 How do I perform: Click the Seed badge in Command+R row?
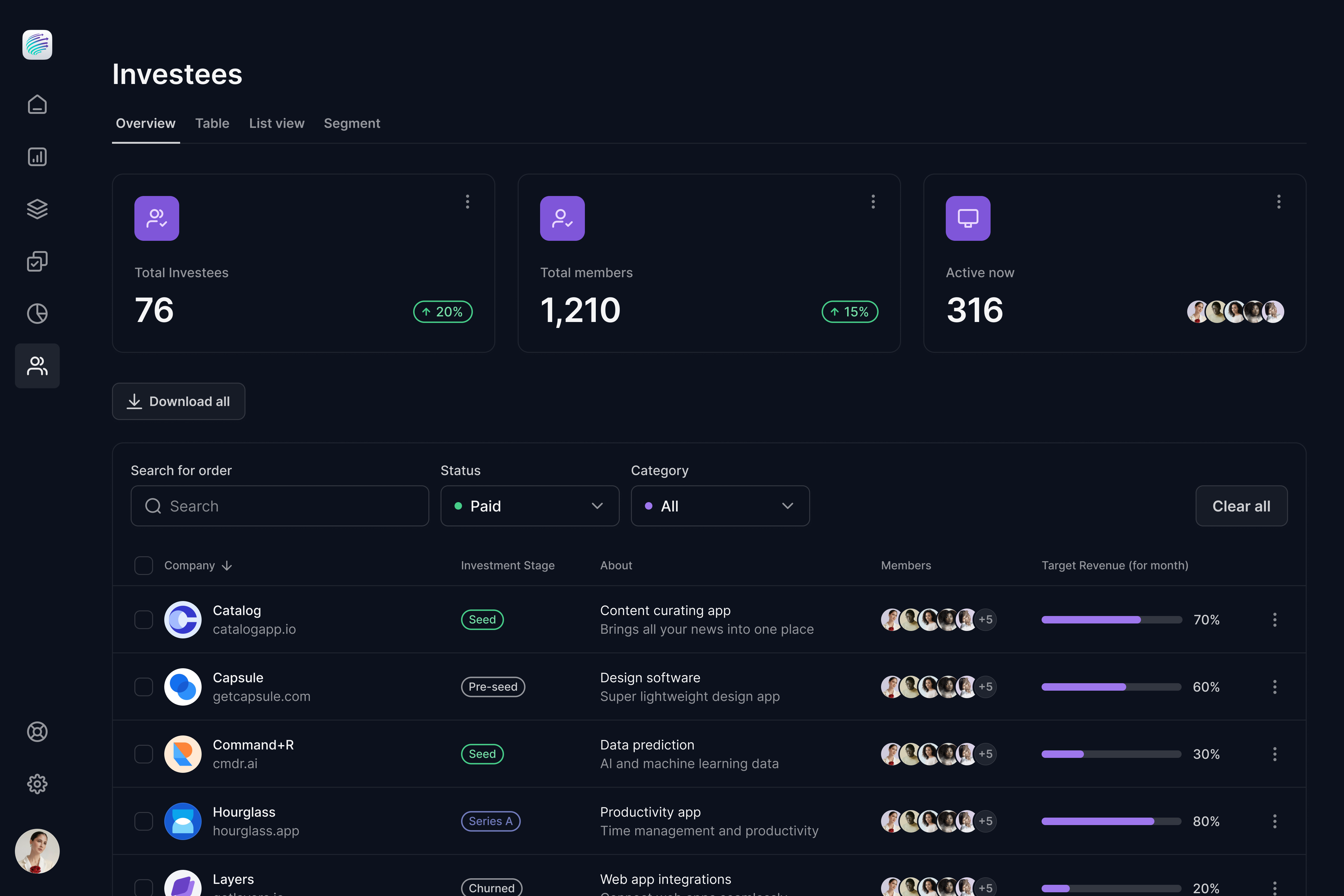click(x=482, y=754)
